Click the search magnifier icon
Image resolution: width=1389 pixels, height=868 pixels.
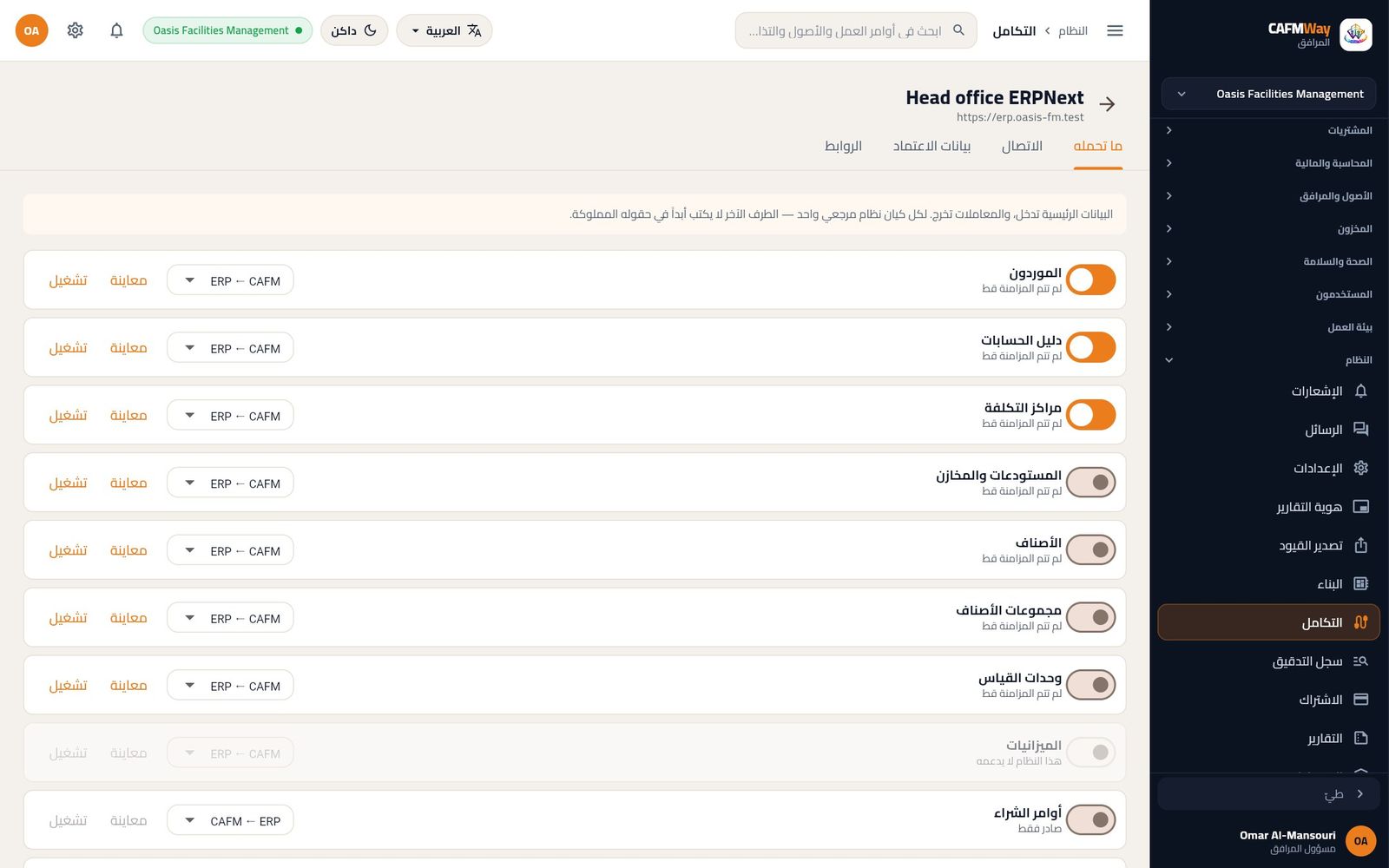pyautogui.click(x=958, y=30)
